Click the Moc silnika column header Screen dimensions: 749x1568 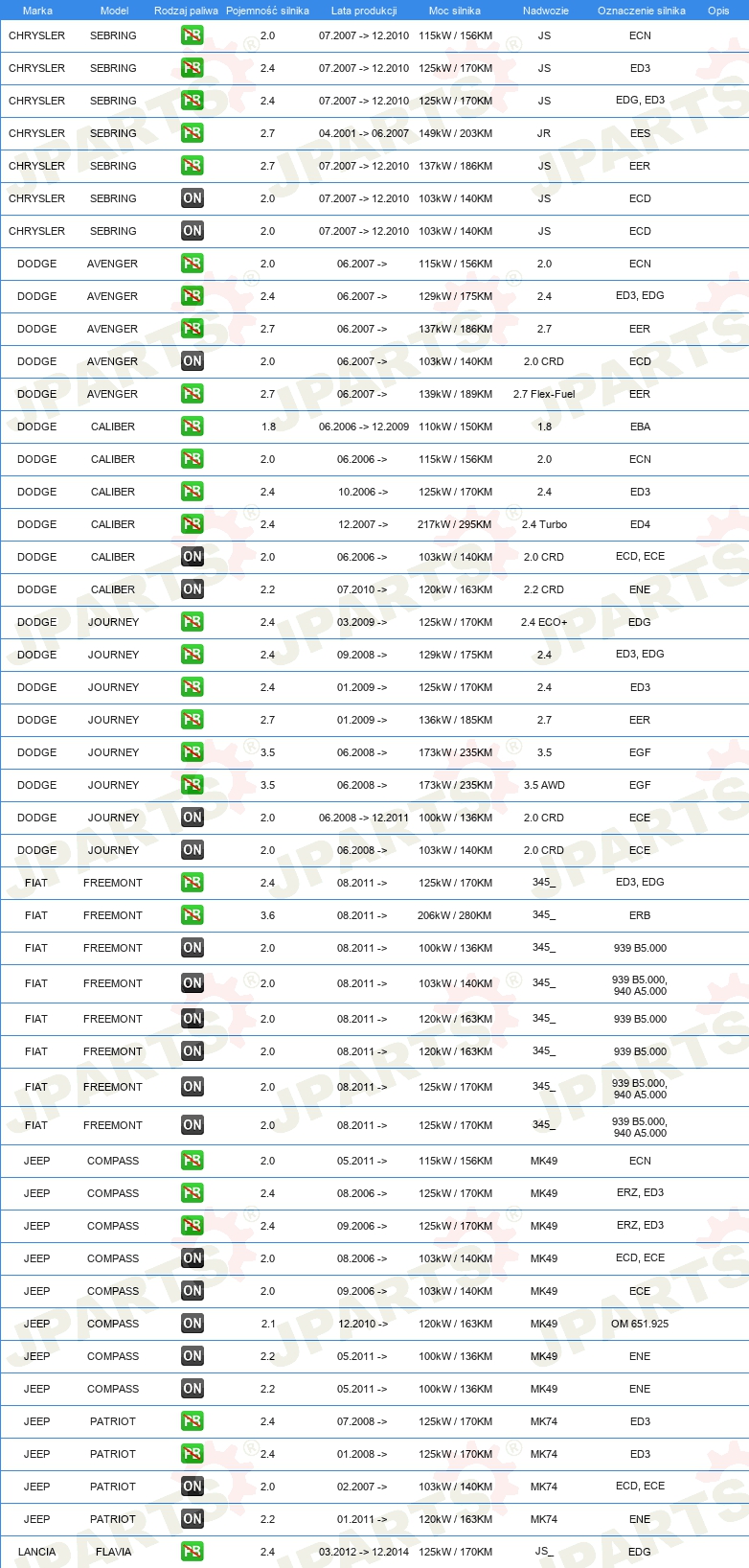[455, 11]
